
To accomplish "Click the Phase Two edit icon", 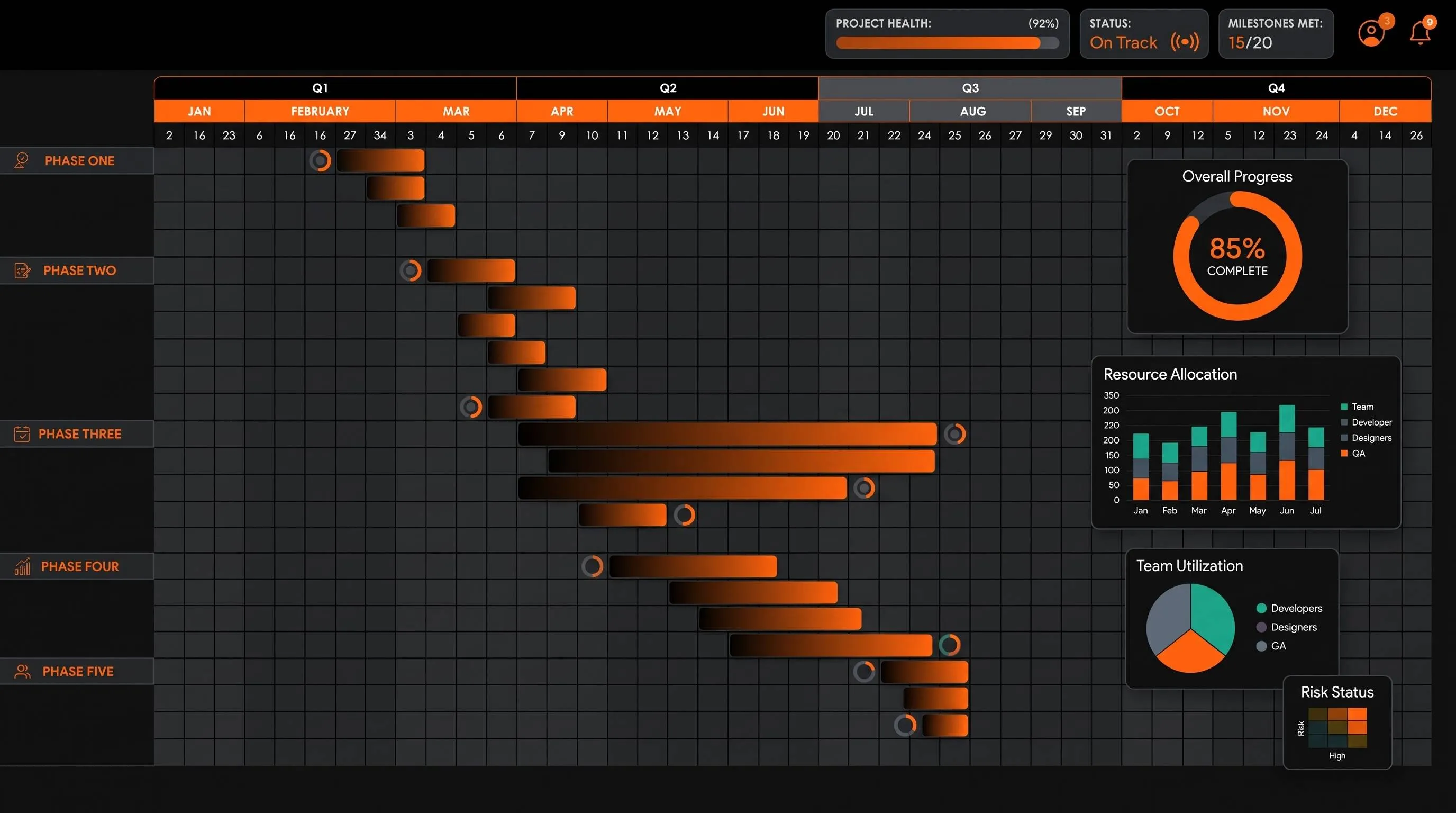I will coord(22,271).
